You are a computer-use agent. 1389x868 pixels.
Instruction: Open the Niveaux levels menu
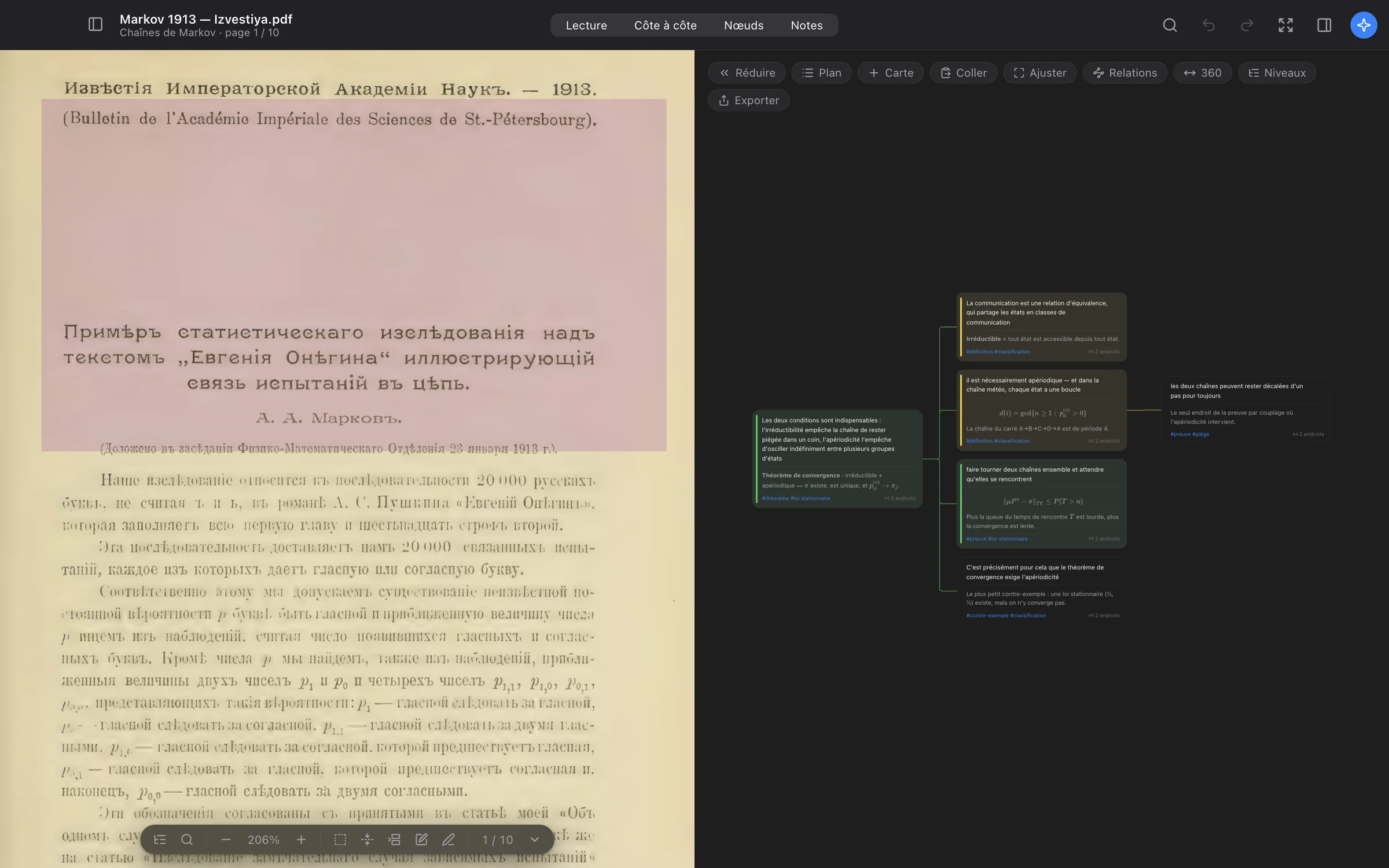(1277, 73)
